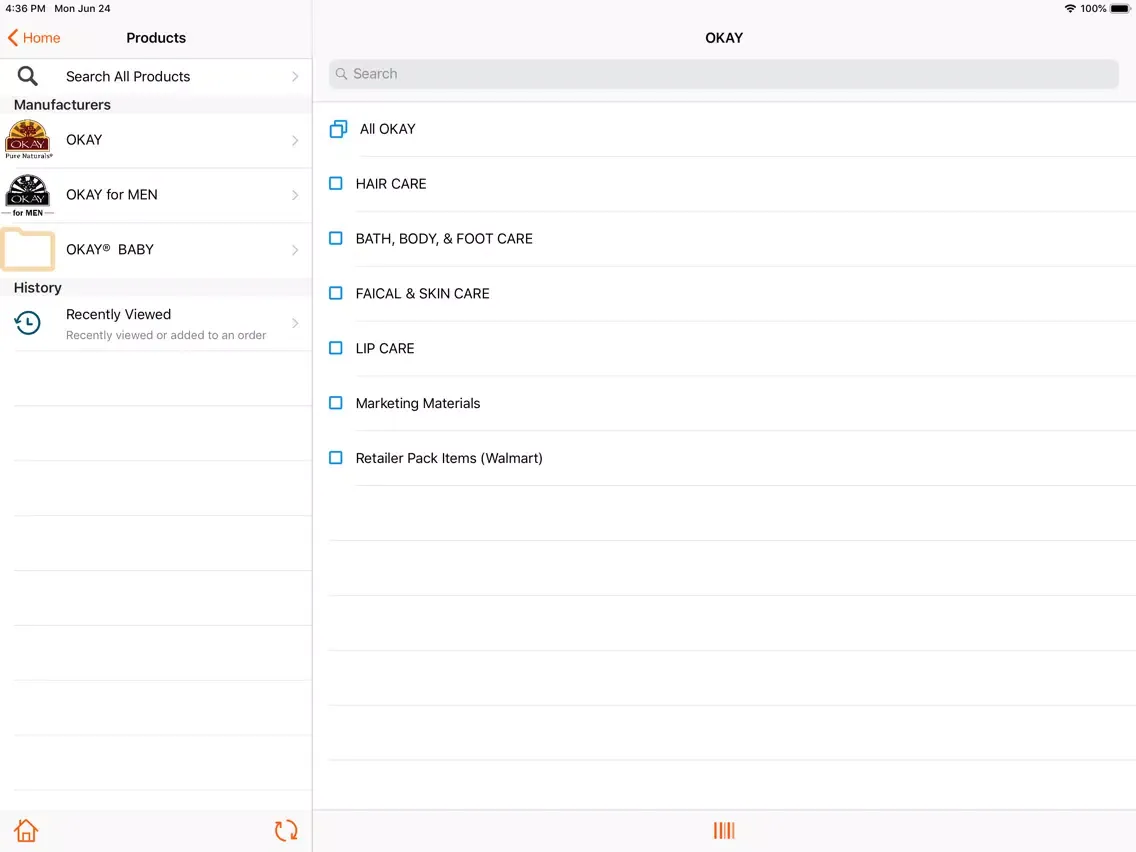Go to the home house icon in bottom bar
1136x852 pixels.
[x=26, y=830]
